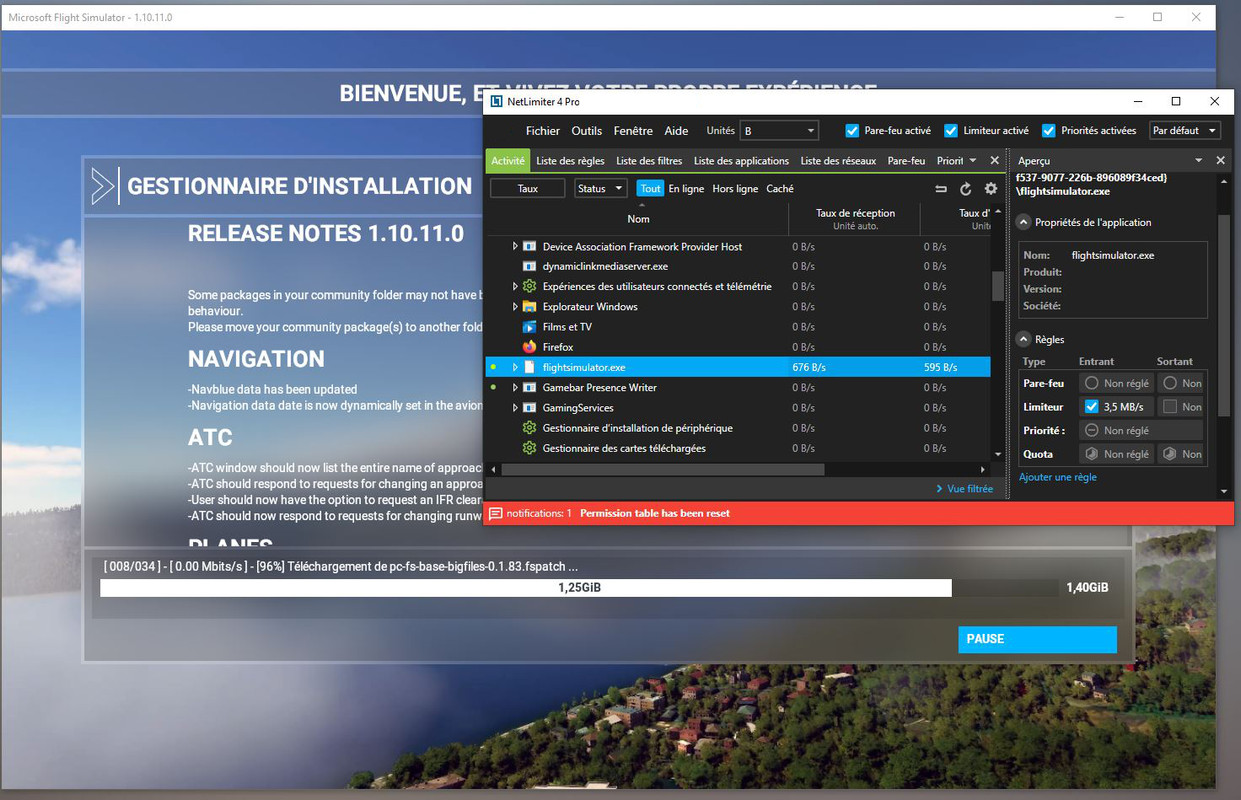The width and height of the screenshot is (1241, 800).
Task: Close the Activité tab group with X
Action: pos(995,160)
